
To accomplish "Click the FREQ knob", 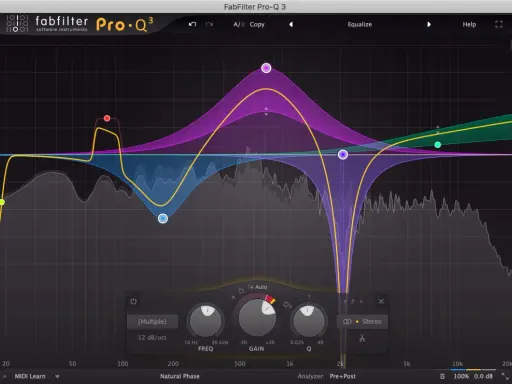I will coord(206,320).
